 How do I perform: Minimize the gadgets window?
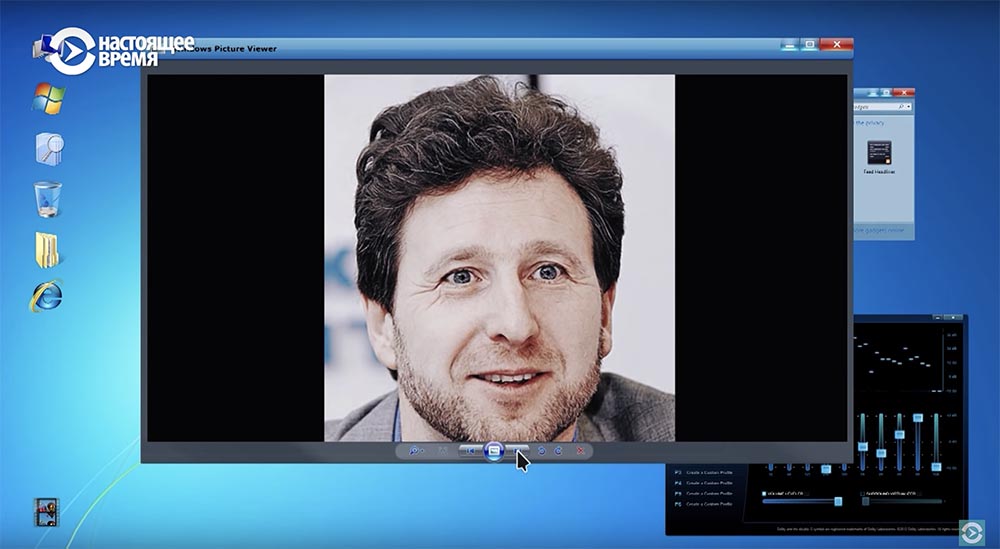coord(872,92)
